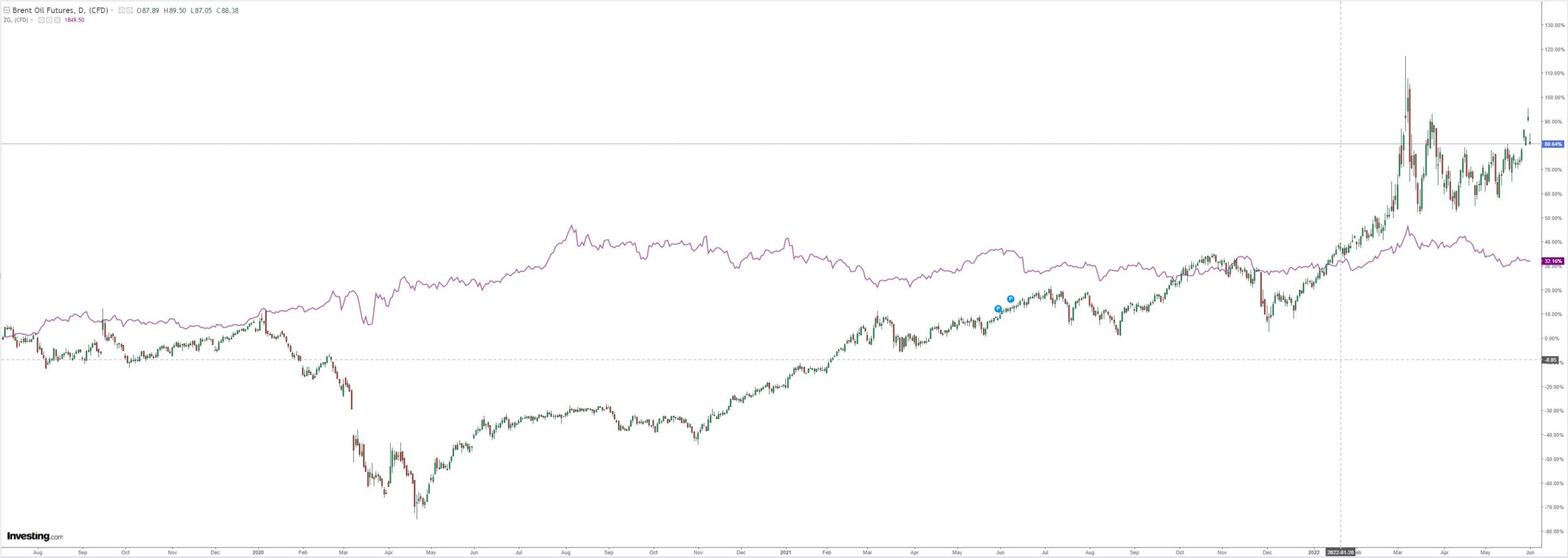Click the 2020 year label on time axis
The height and width of the screenshot is (558, 1568).
coord(258,552)
